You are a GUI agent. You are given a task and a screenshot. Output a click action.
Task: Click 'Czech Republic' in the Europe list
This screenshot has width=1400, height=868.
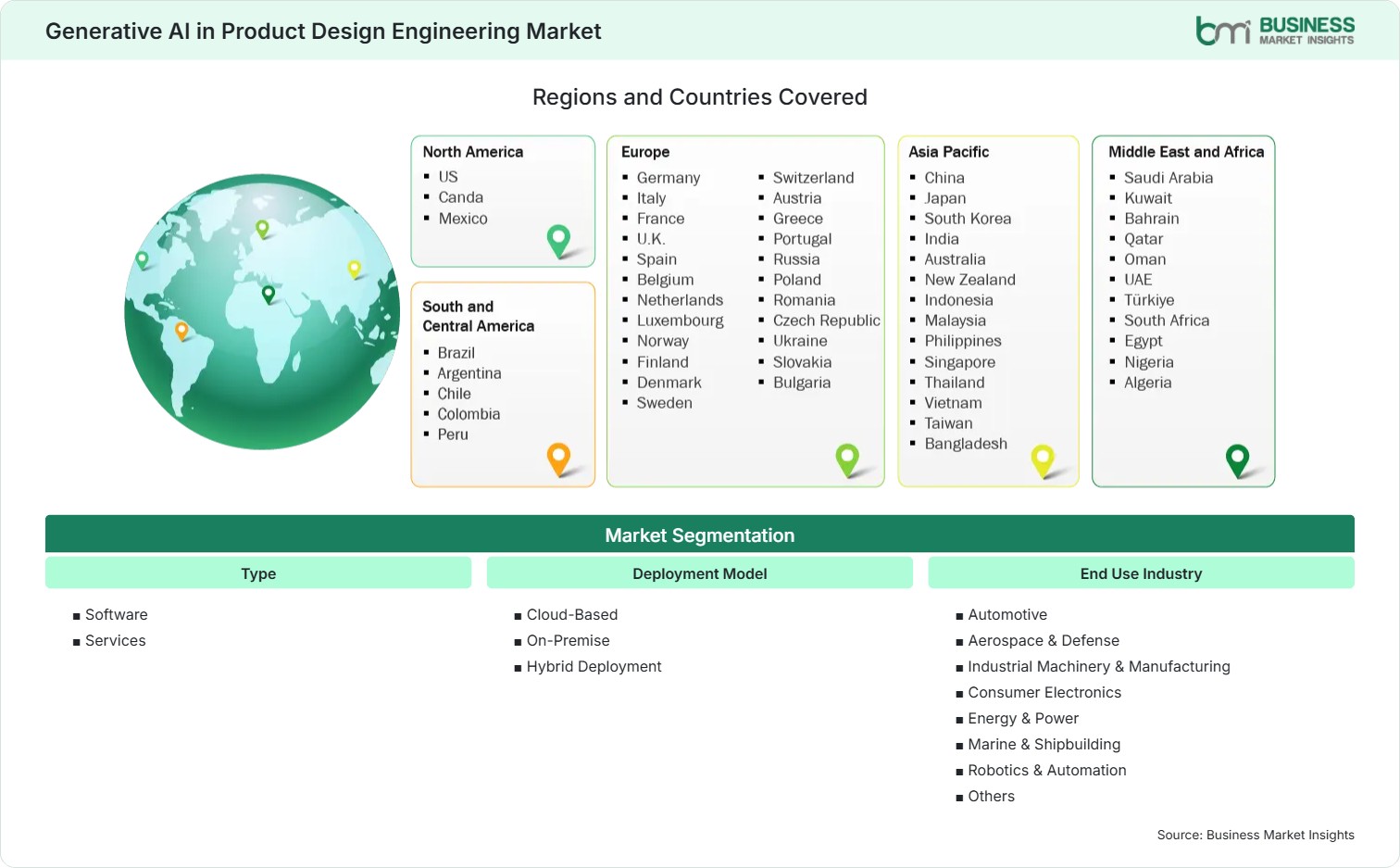(827, 321)
